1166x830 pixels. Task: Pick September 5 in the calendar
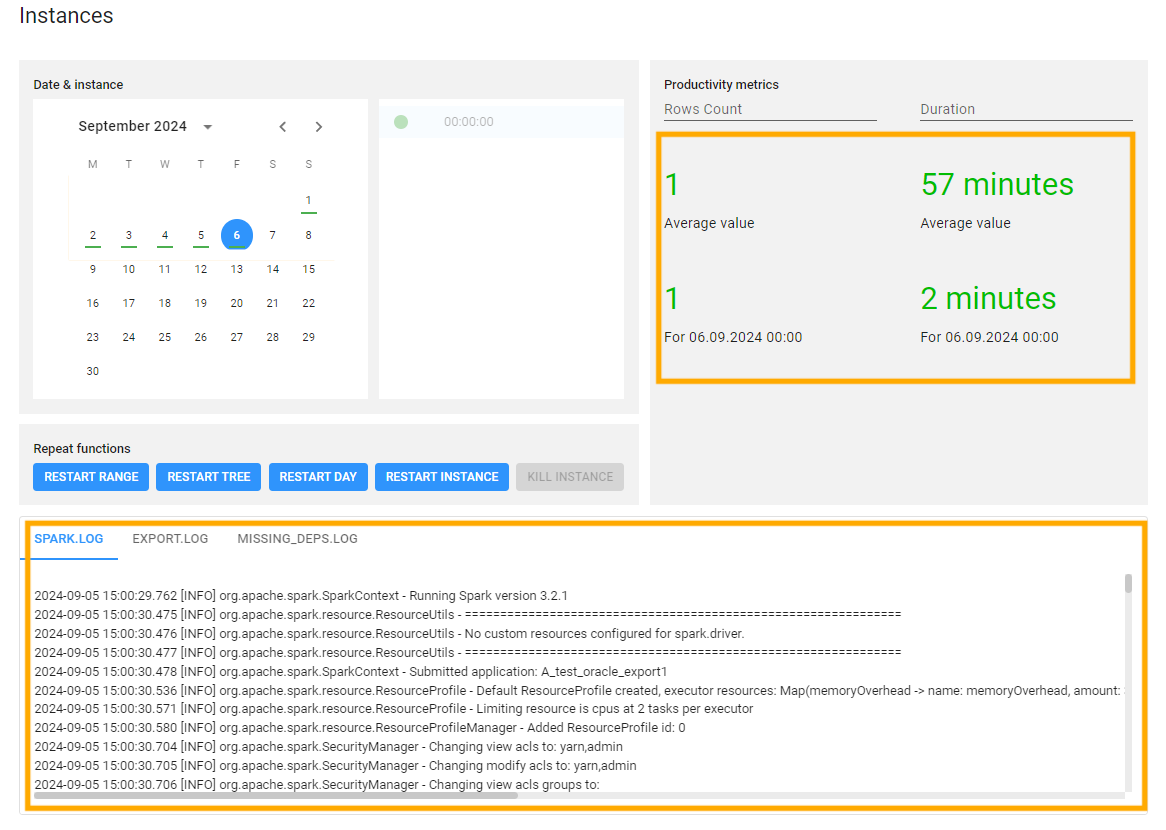pos(201,236)
